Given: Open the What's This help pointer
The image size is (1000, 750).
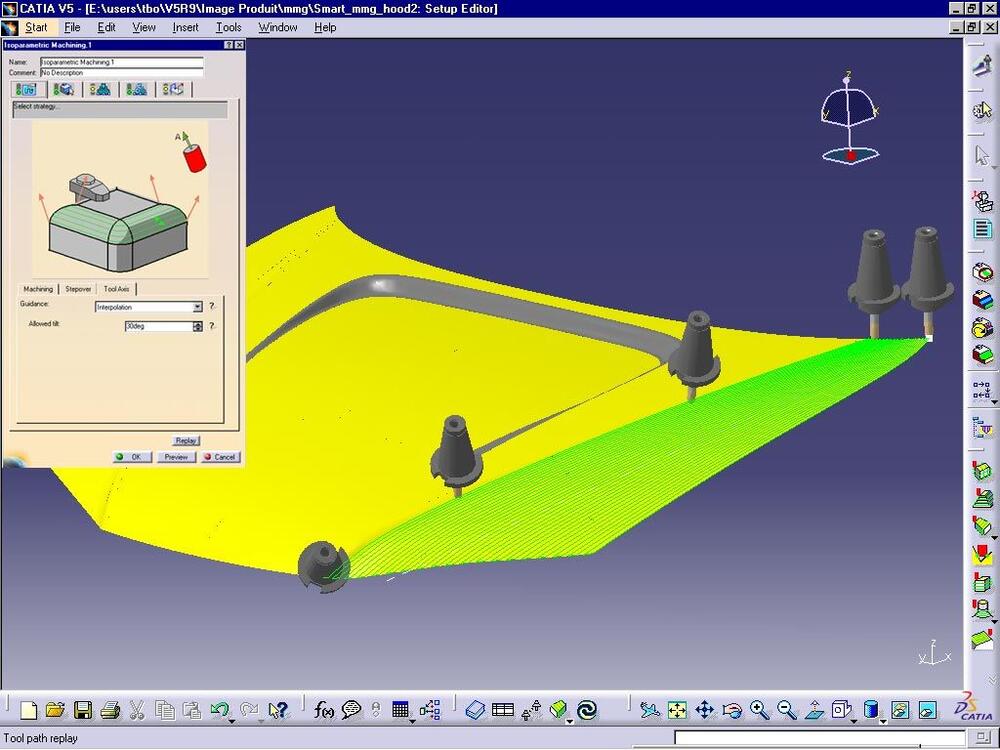Looking at the screenshot, I should click(x=278, y=710).
